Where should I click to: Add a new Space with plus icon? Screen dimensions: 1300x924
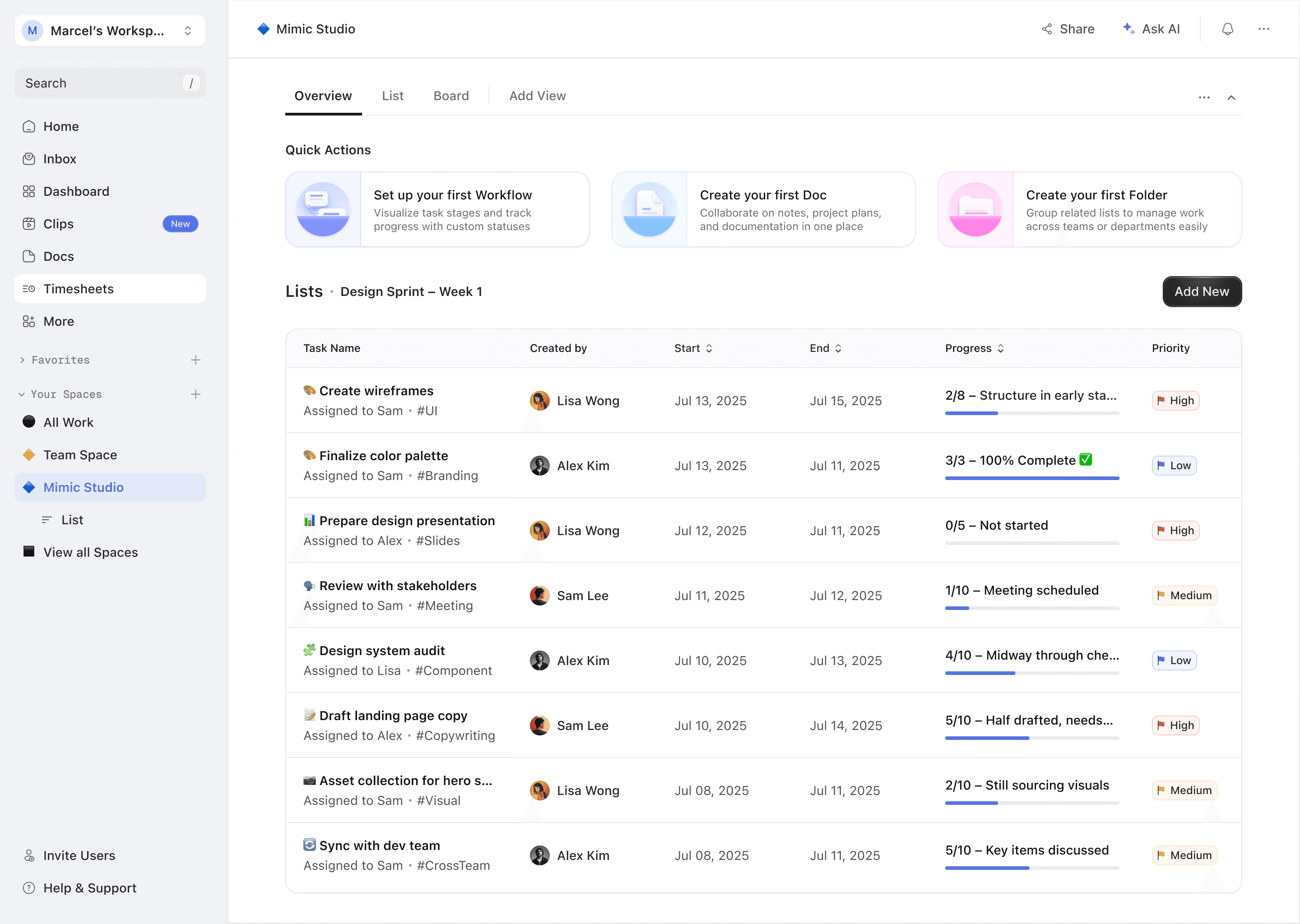[x=195, y=394]
